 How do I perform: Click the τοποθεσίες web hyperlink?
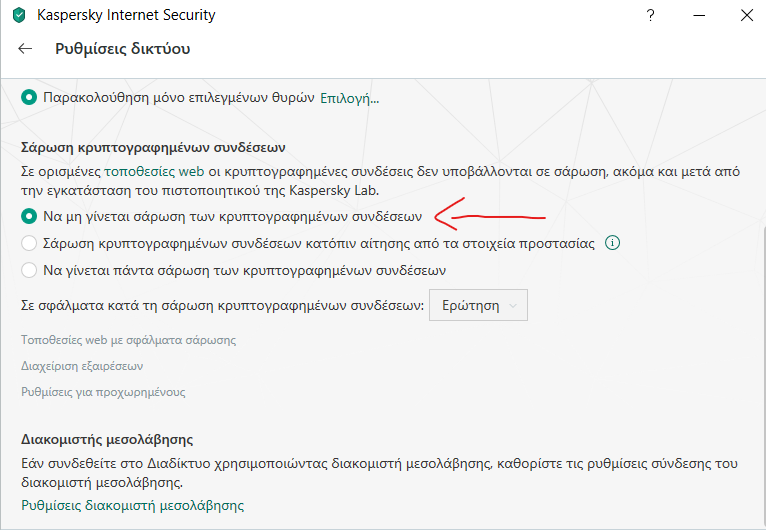(x=154, y=171)
